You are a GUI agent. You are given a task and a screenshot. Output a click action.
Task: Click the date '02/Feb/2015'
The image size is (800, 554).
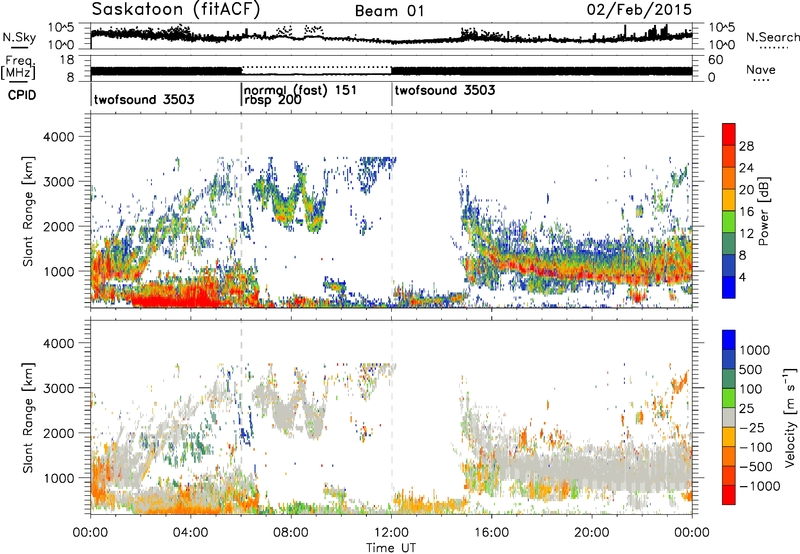pyautogui.click(x=639, y=10)
